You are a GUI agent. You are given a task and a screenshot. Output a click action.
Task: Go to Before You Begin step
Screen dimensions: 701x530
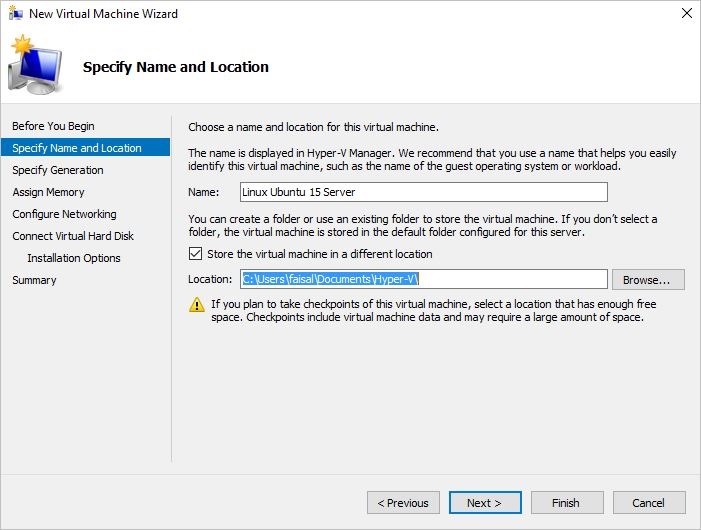point(53,126)
